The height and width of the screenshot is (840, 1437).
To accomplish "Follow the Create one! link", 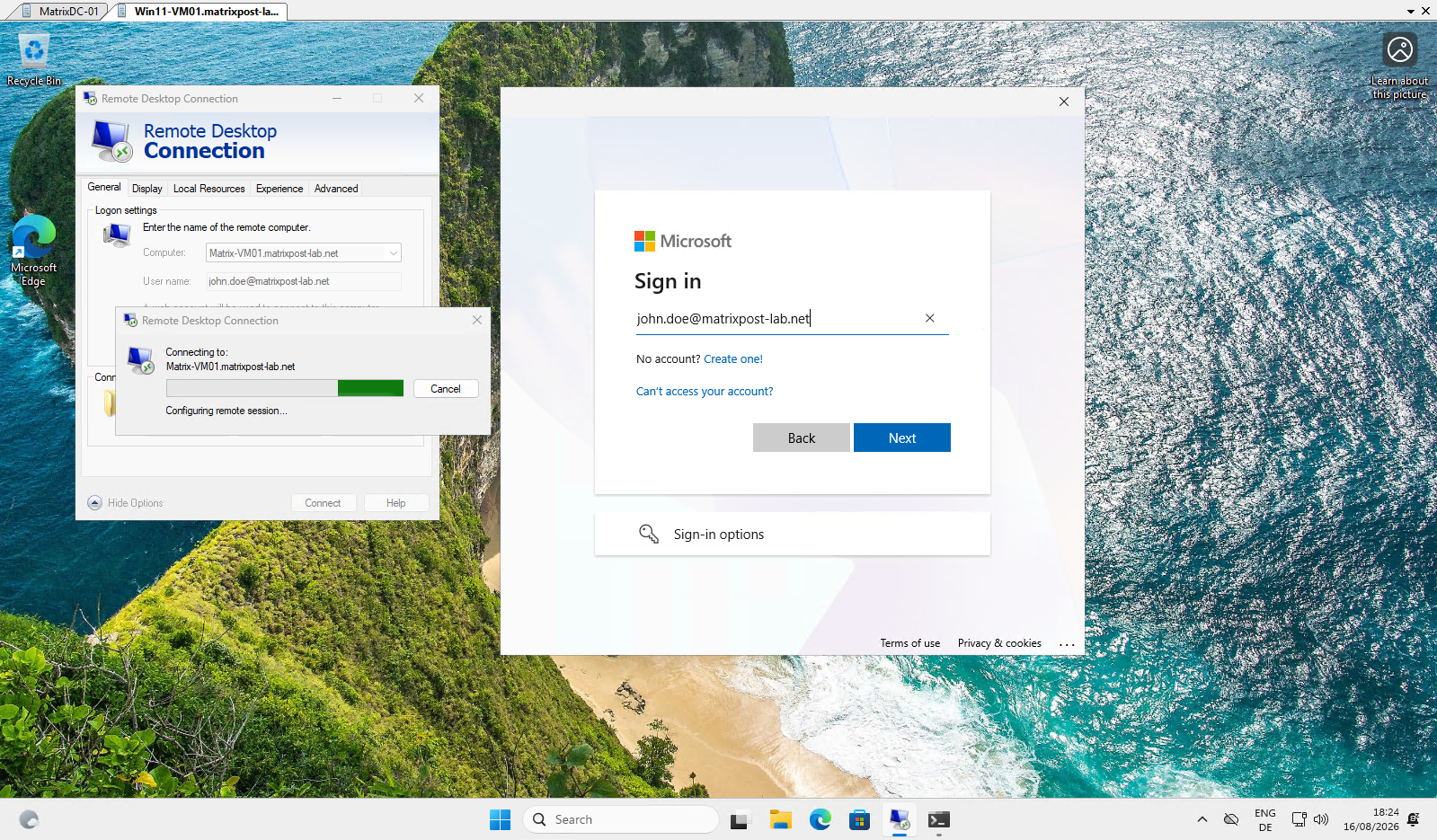I will point(733,358).
